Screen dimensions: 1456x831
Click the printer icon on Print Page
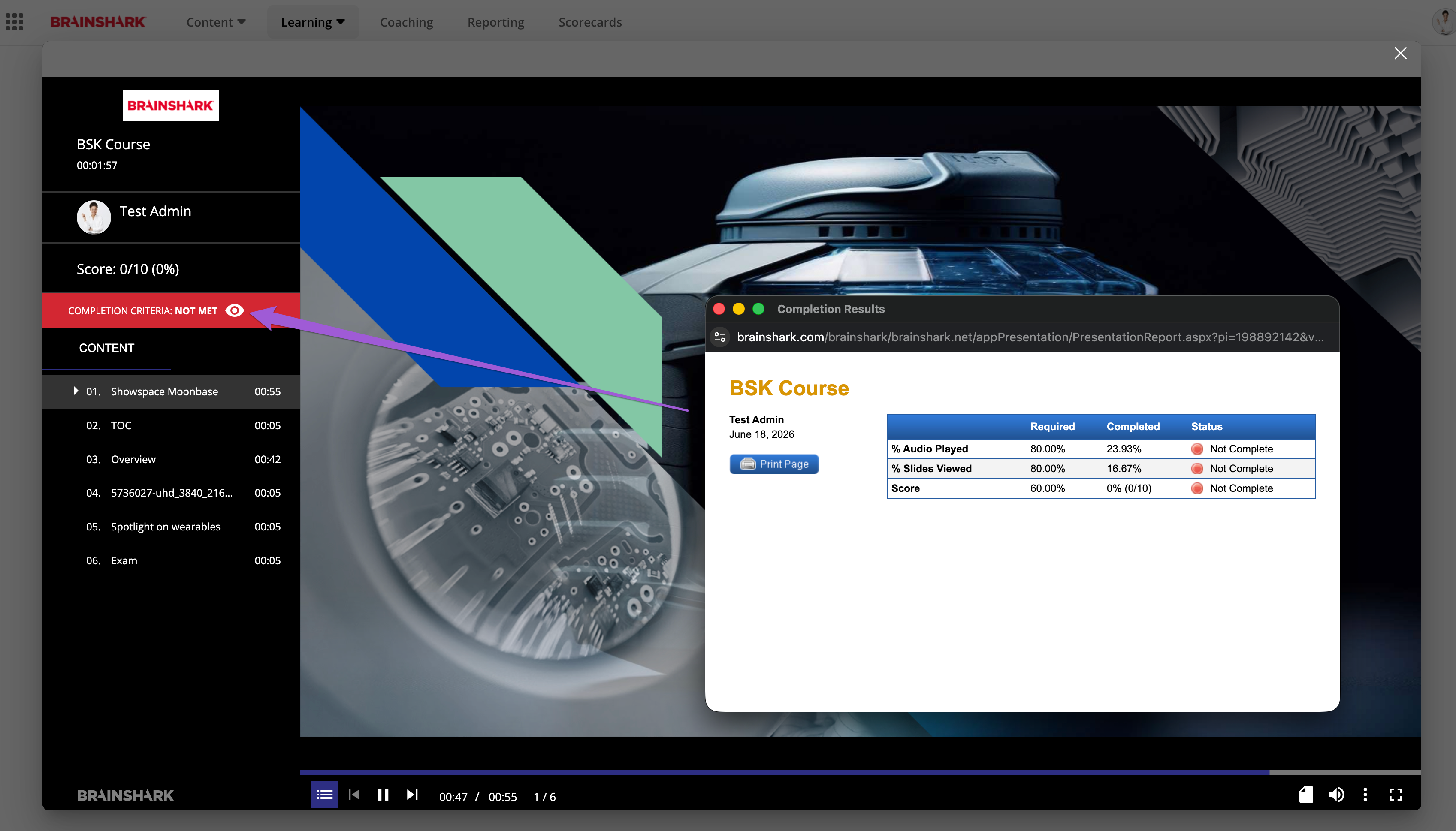pos(748,464)
